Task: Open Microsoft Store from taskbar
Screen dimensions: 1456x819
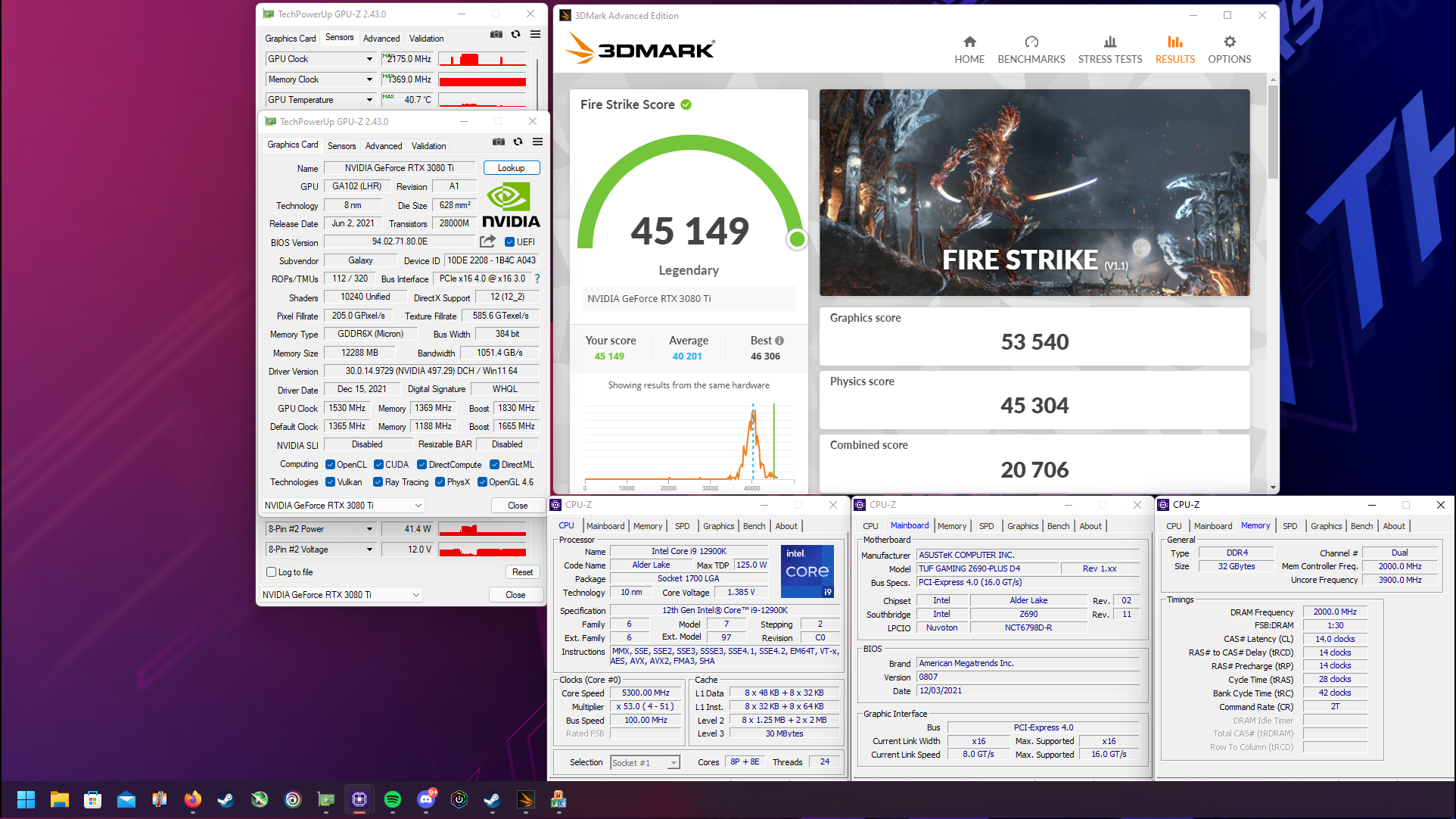Action: pyautogui.click(x=92, y=799)
